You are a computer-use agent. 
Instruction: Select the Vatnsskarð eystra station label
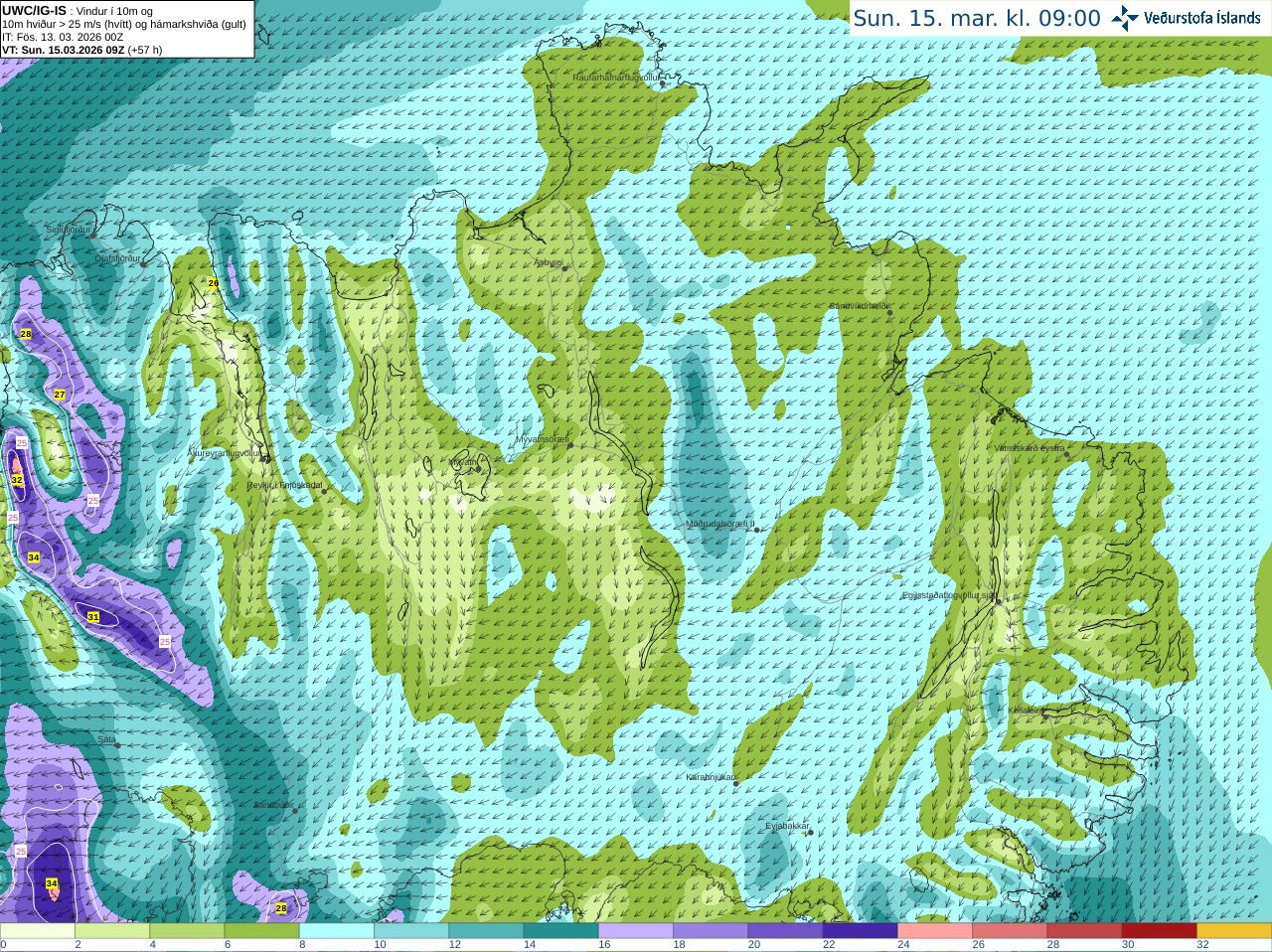[x=1030, y=448]
